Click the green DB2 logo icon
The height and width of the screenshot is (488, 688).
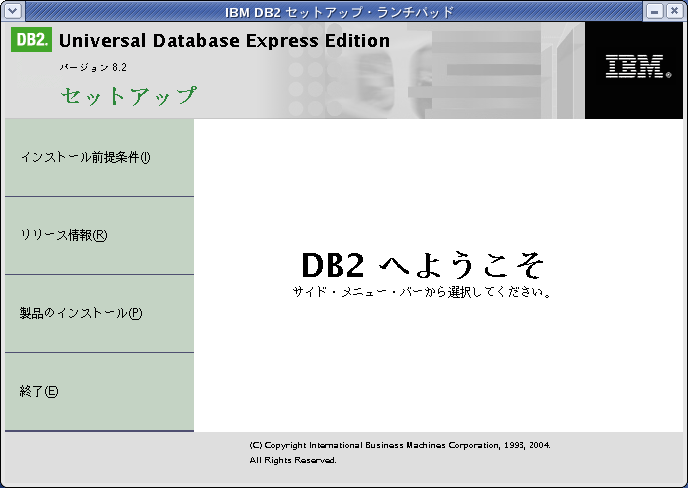coord(31,39)
